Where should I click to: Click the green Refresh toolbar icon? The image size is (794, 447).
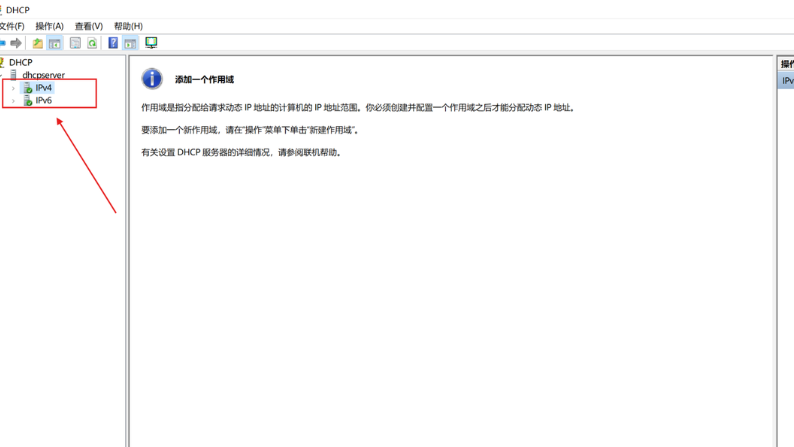point(92,43)
